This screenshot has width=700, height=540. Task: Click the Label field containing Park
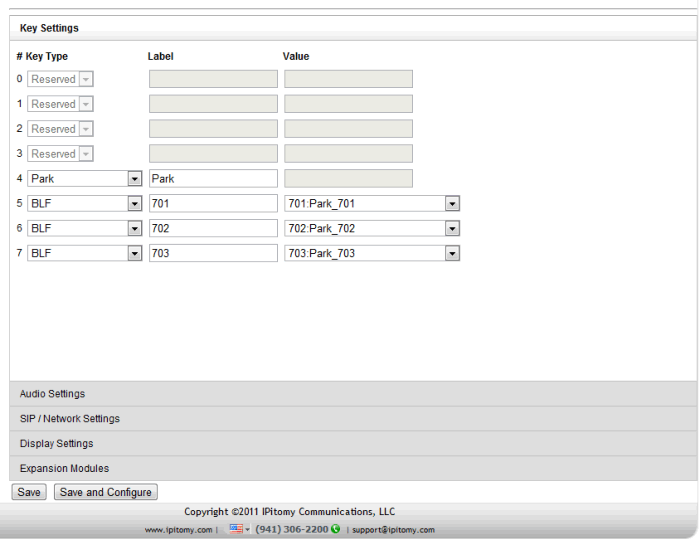pyautogui.click(x=213, y=179)
